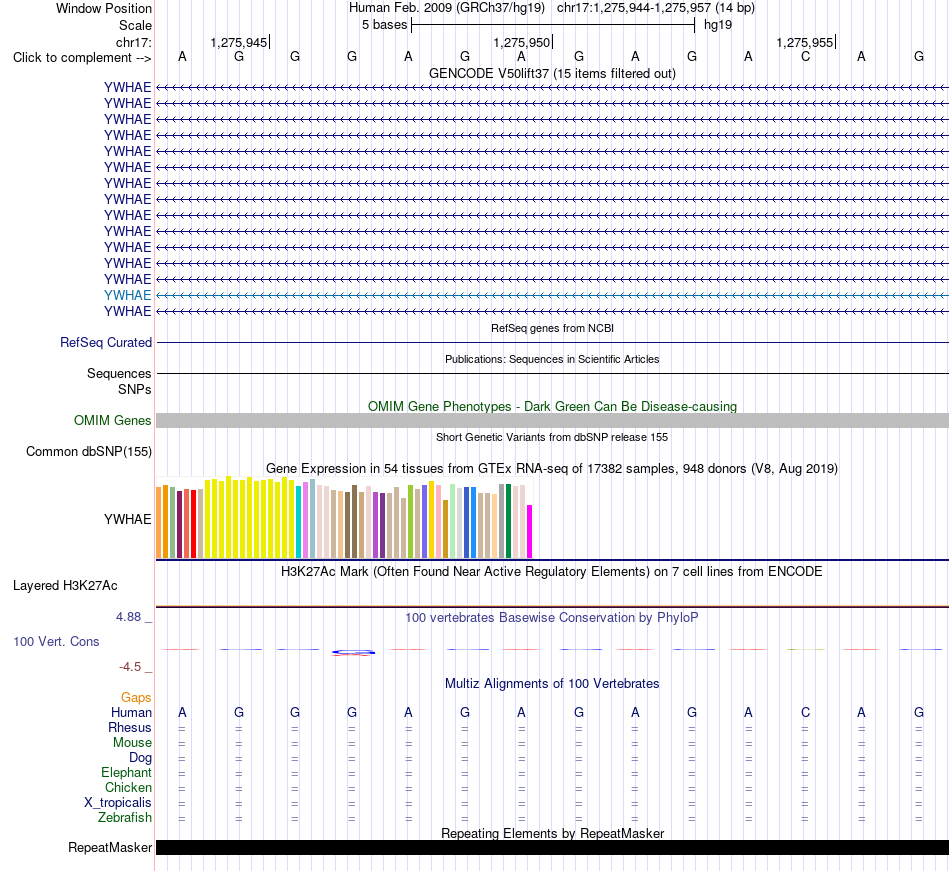The image size is (950, 871).
Task: Click the 'Click to complement -->' label
Action: pos(82,58)
